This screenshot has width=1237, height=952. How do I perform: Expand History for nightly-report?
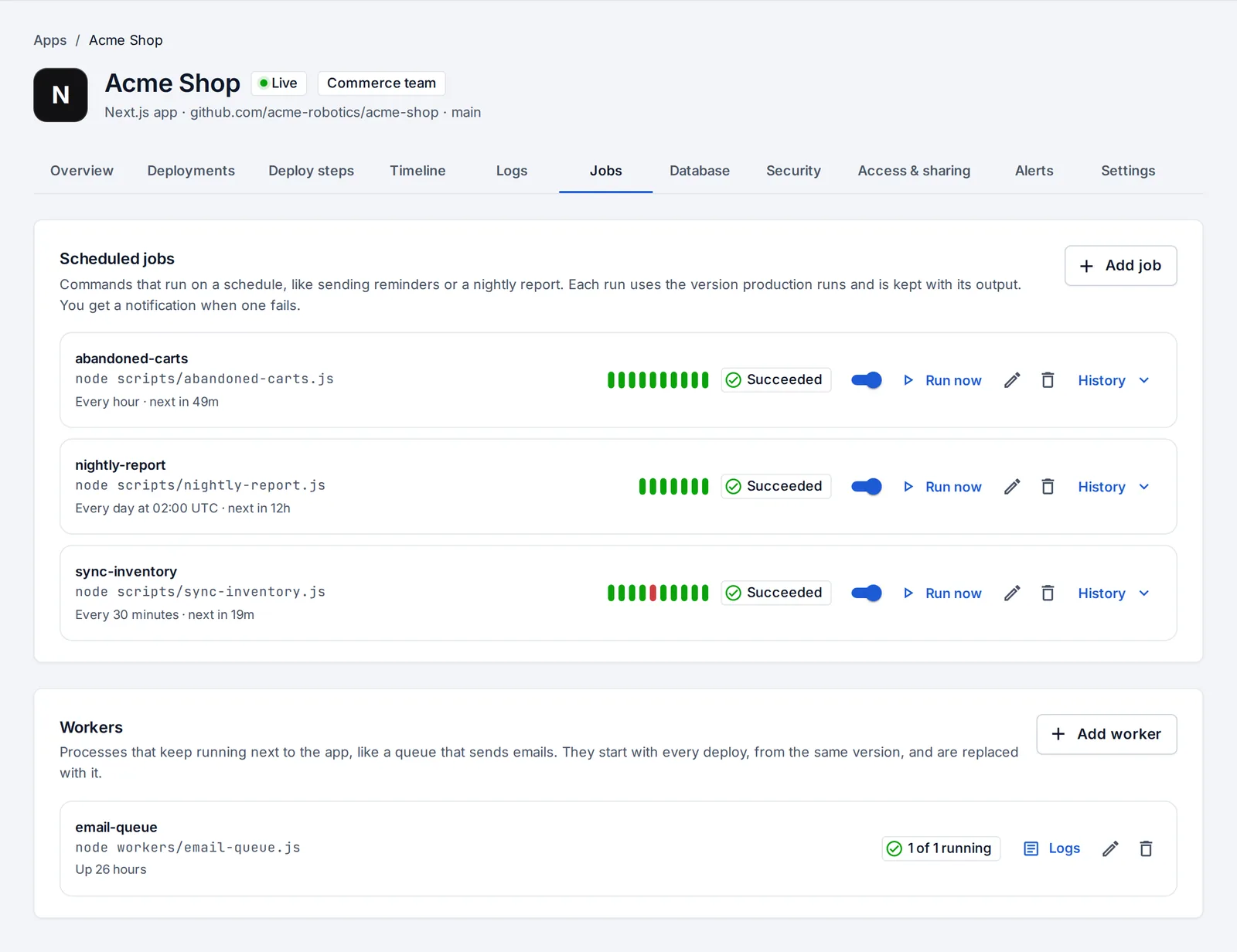click(x=1113, y=487)
